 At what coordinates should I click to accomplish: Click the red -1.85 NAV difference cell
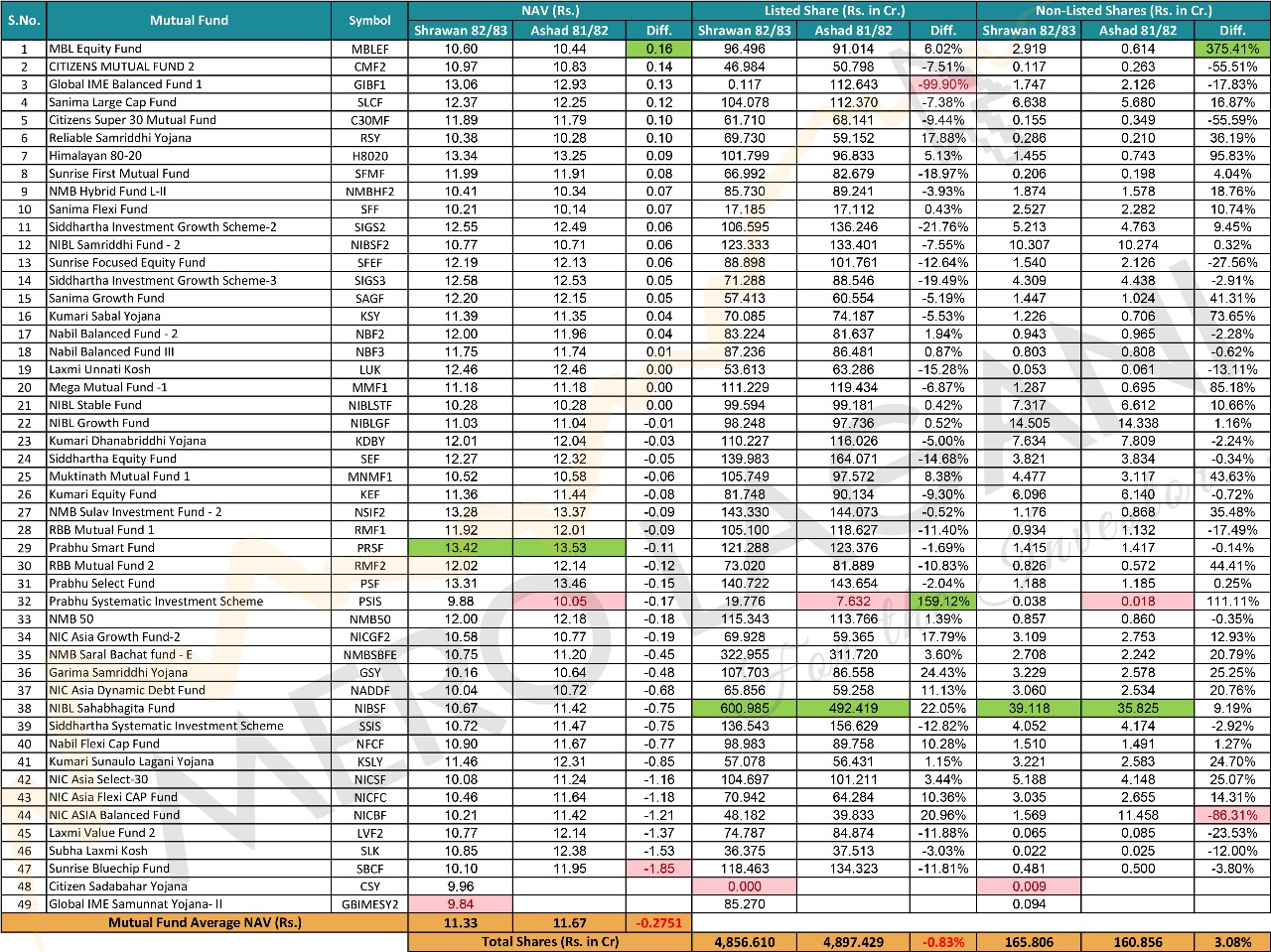(x=658, y=869)
